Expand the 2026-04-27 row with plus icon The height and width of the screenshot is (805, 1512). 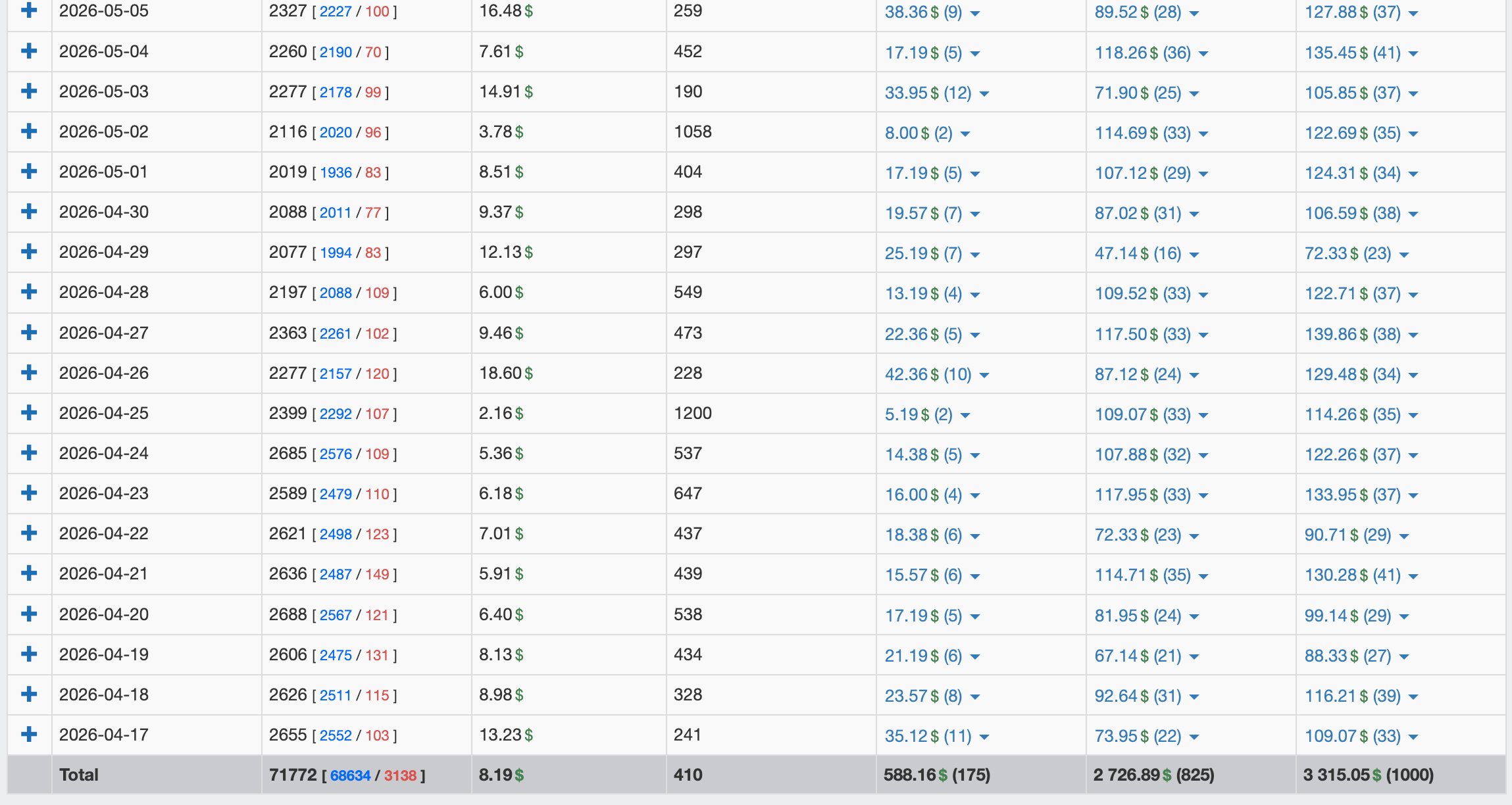tap(29, 332)
